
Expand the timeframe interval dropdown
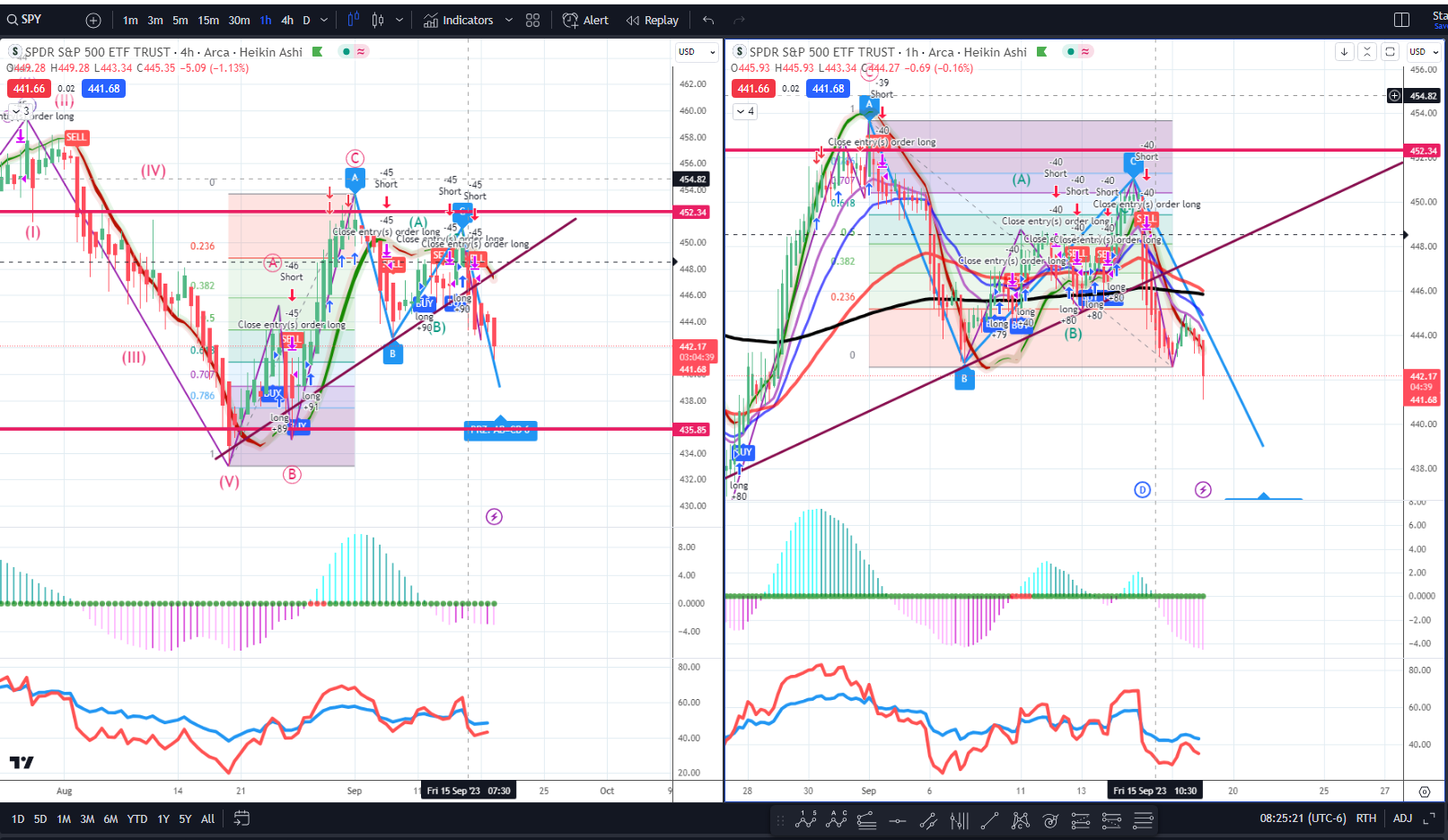(324, 20)
